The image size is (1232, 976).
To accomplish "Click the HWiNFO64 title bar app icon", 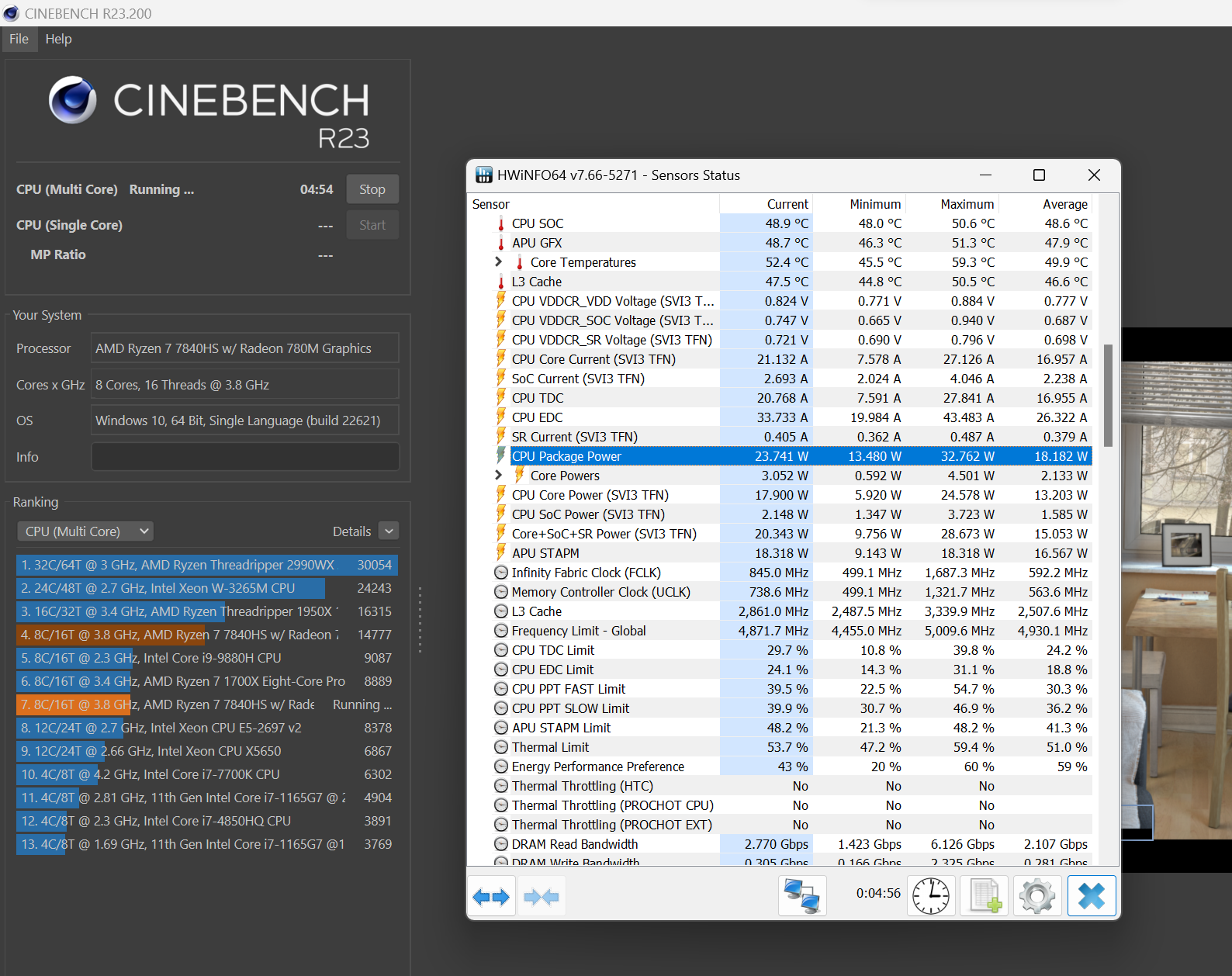I will pyautogui.click(x=484, y=175).
